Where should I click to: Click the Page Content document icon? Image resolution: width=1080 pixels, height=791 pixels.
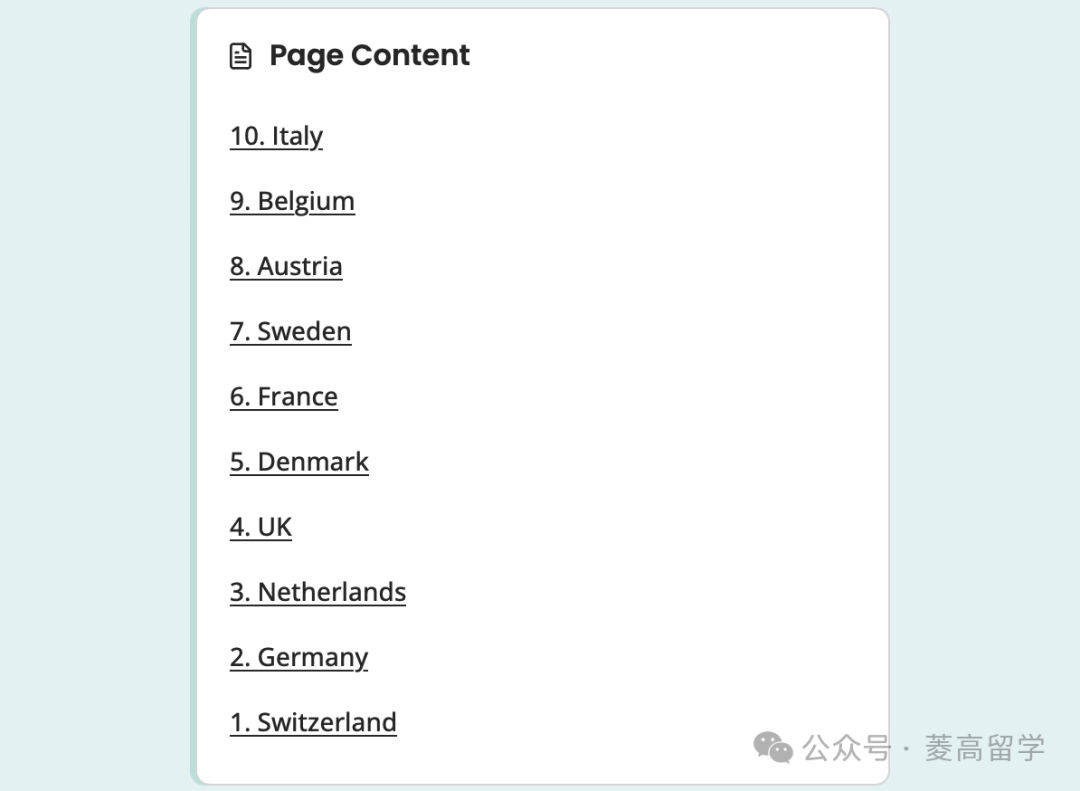pos(240,56)
